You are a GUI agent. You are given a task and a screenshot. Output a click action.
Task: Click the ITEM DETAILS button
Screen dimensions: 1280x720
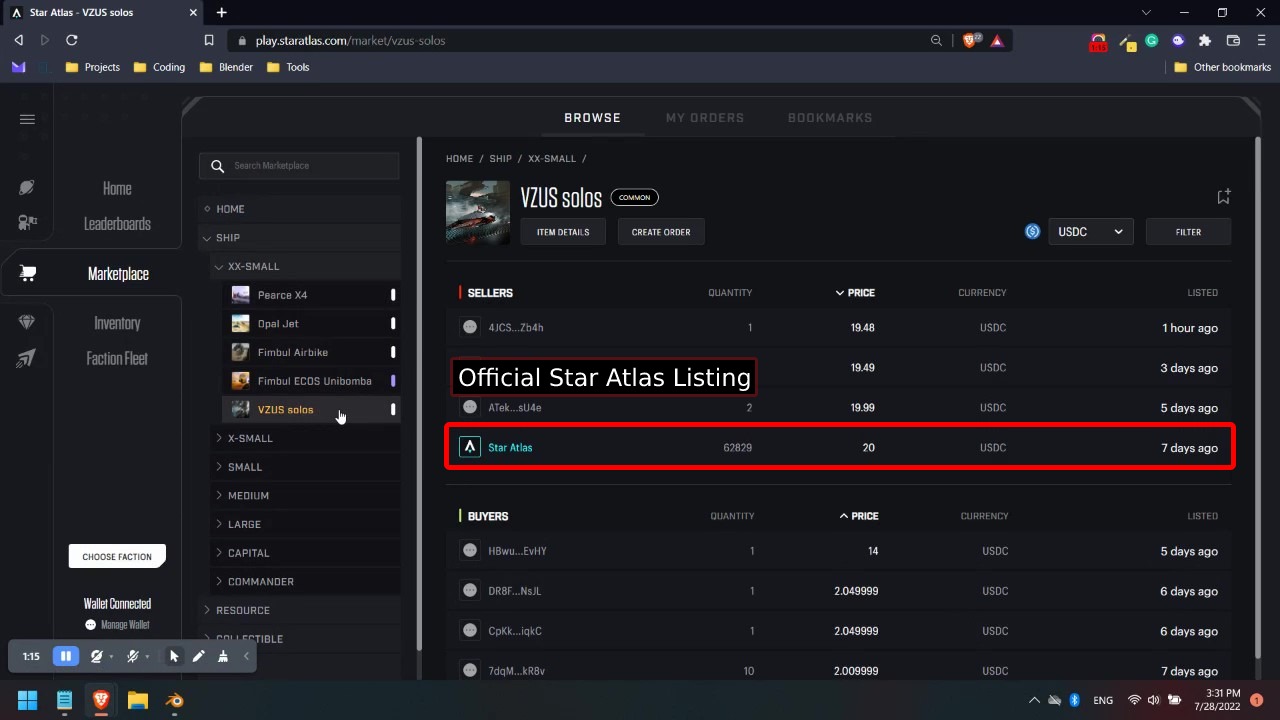563,232
